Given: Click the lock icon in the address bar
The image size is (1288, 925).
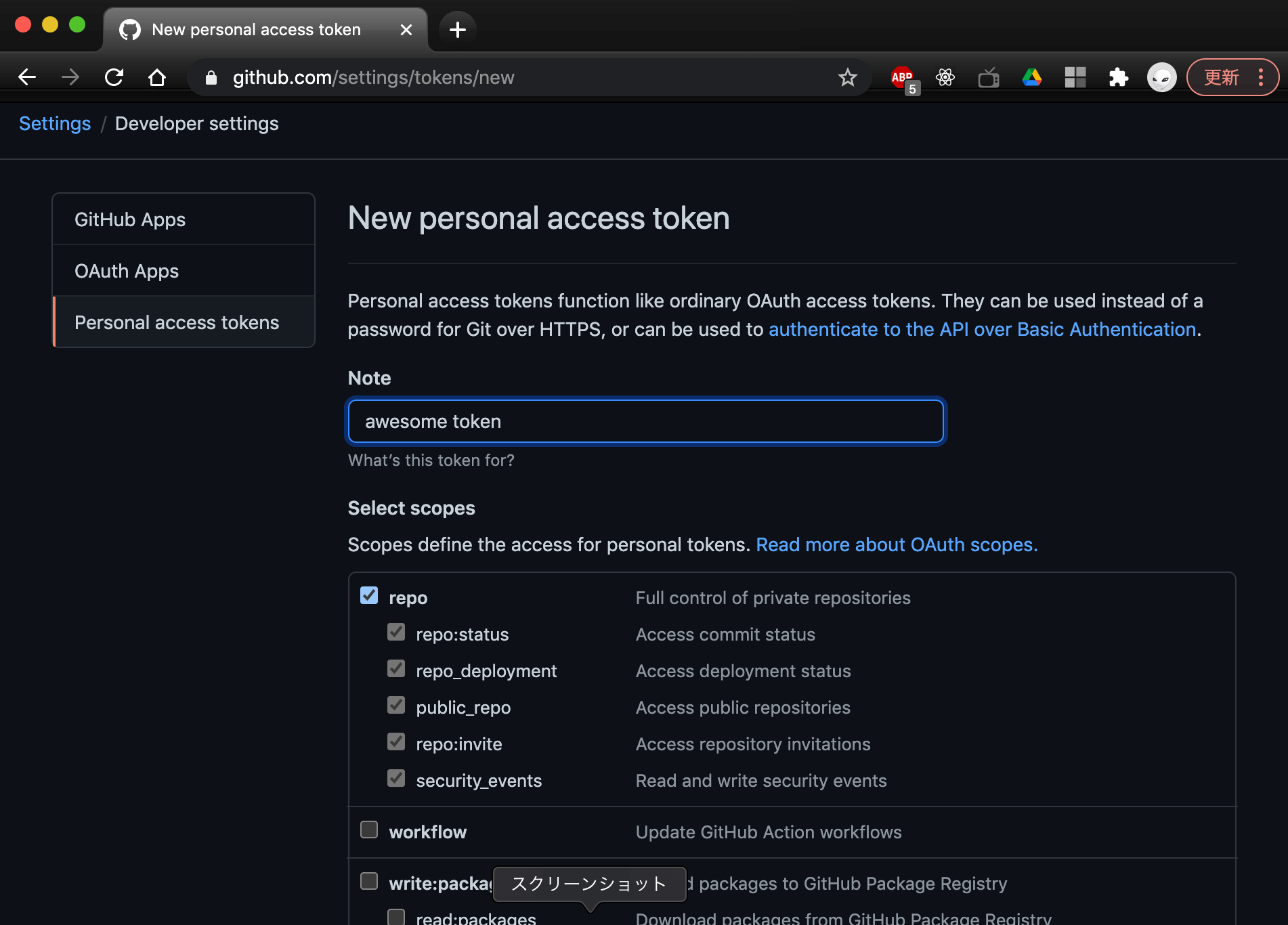Looking at the screenshot, I should (211, 78).
